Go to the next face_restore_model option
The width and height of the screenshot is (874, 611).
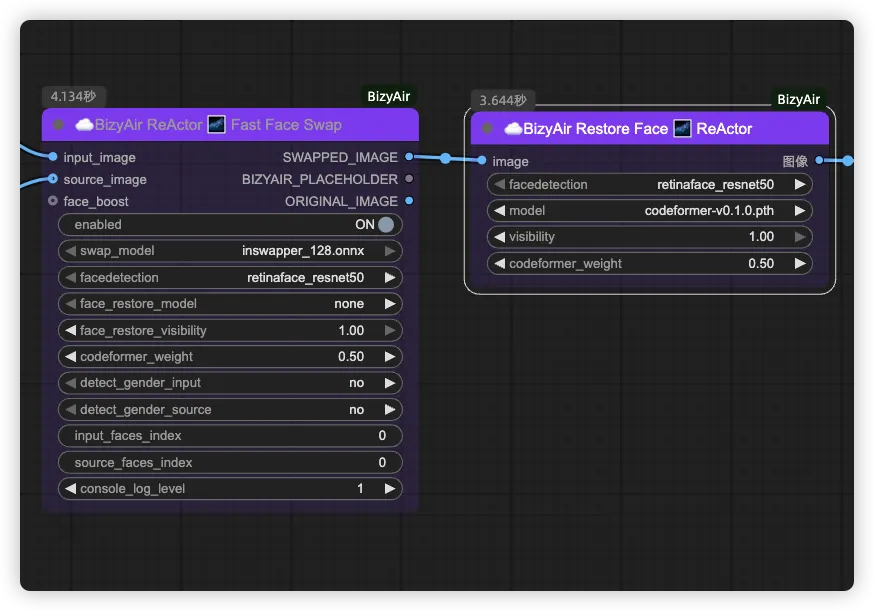390,304
